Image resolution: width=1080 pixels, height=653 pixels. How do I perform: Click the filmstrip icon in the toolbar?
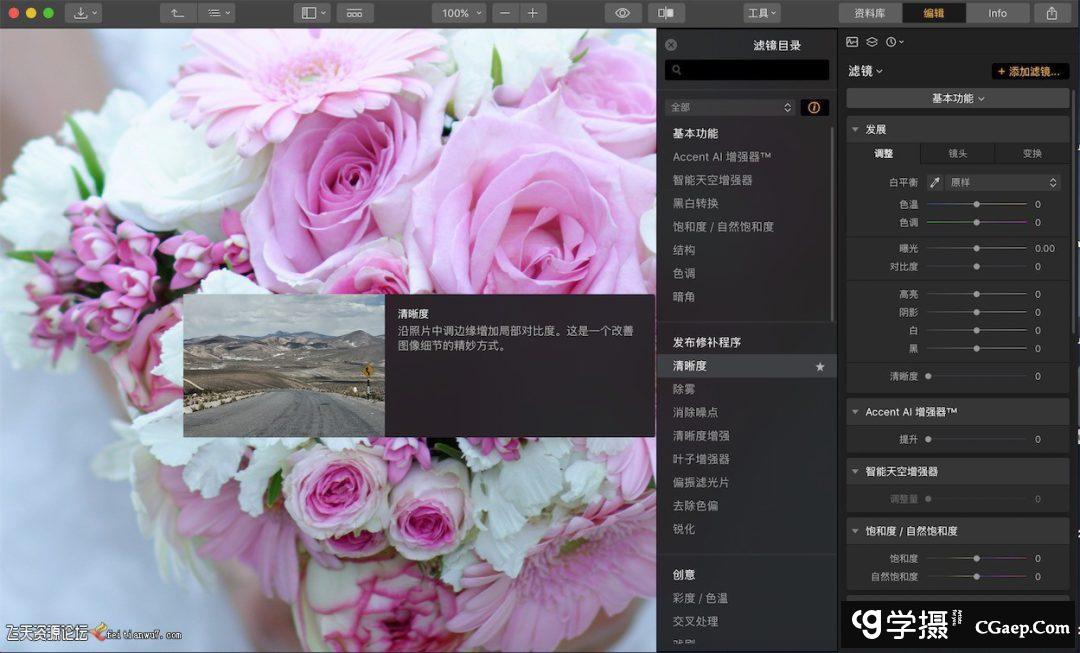(355, 13)
